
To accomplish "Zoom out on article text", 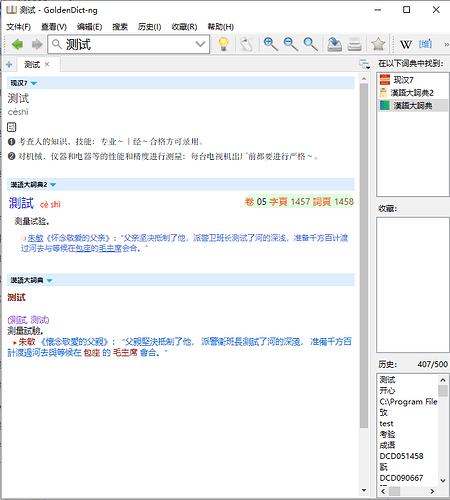I will pos(290,44).
